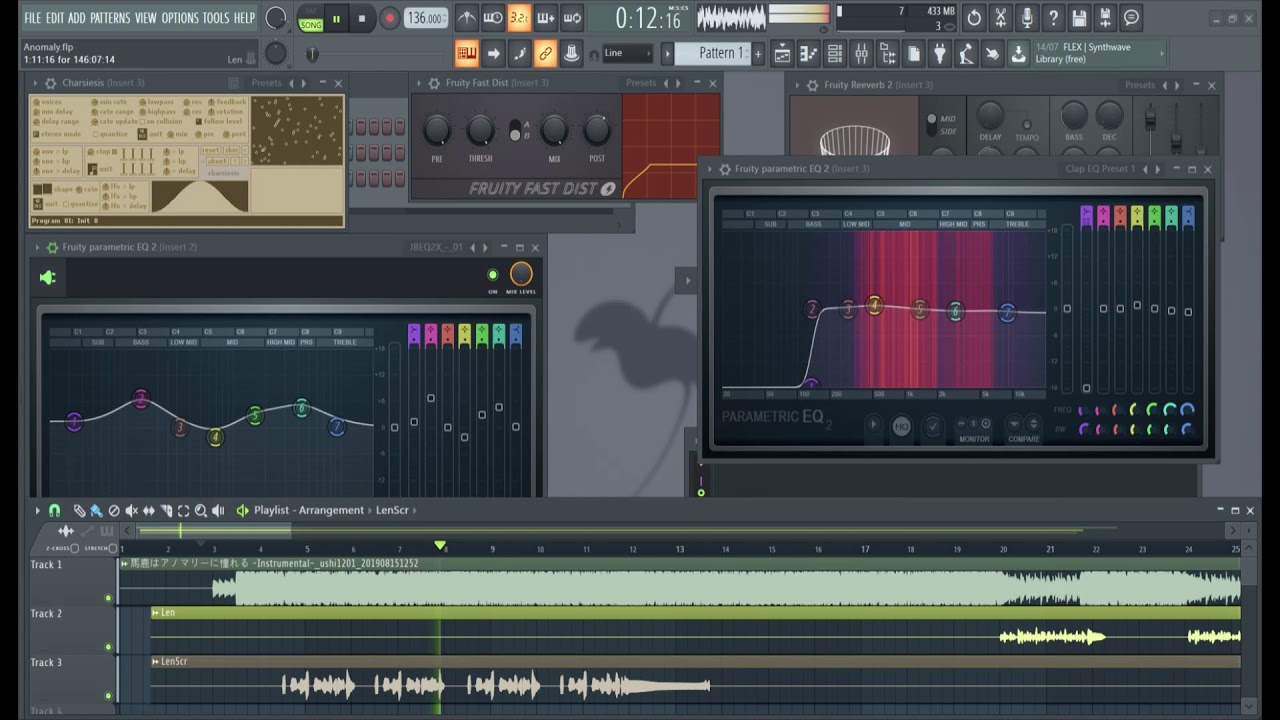Viewport: 1280px width, 720px height.
Task: Click the render as audio file icon
Action: click(1105, 18)
